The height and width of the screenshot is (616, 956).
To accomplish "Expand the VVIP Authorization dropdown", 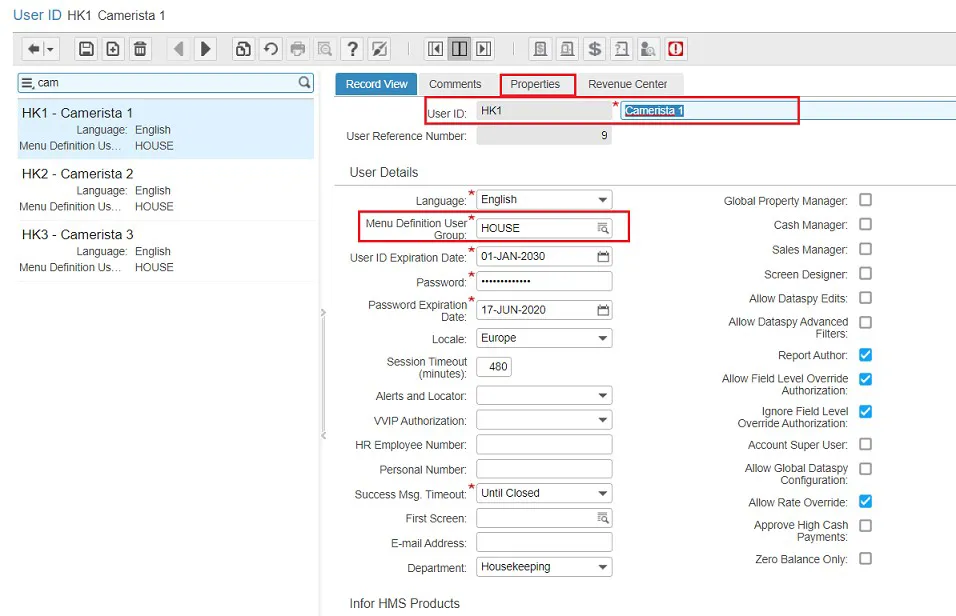I will pos(544,420).
